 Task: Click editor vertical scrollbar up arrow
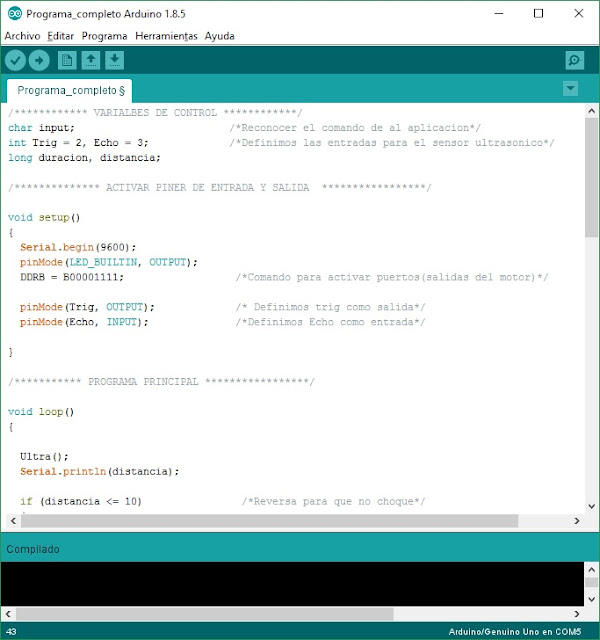tap(591, 111)
